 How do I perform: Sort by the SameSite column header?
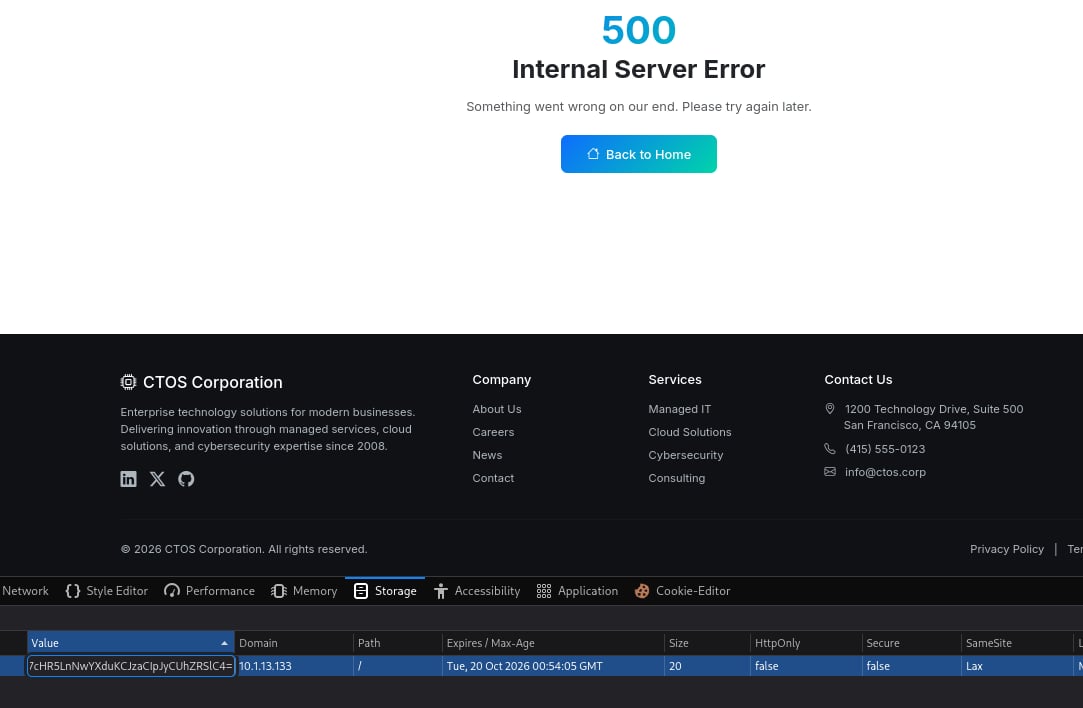(1017, 643)
